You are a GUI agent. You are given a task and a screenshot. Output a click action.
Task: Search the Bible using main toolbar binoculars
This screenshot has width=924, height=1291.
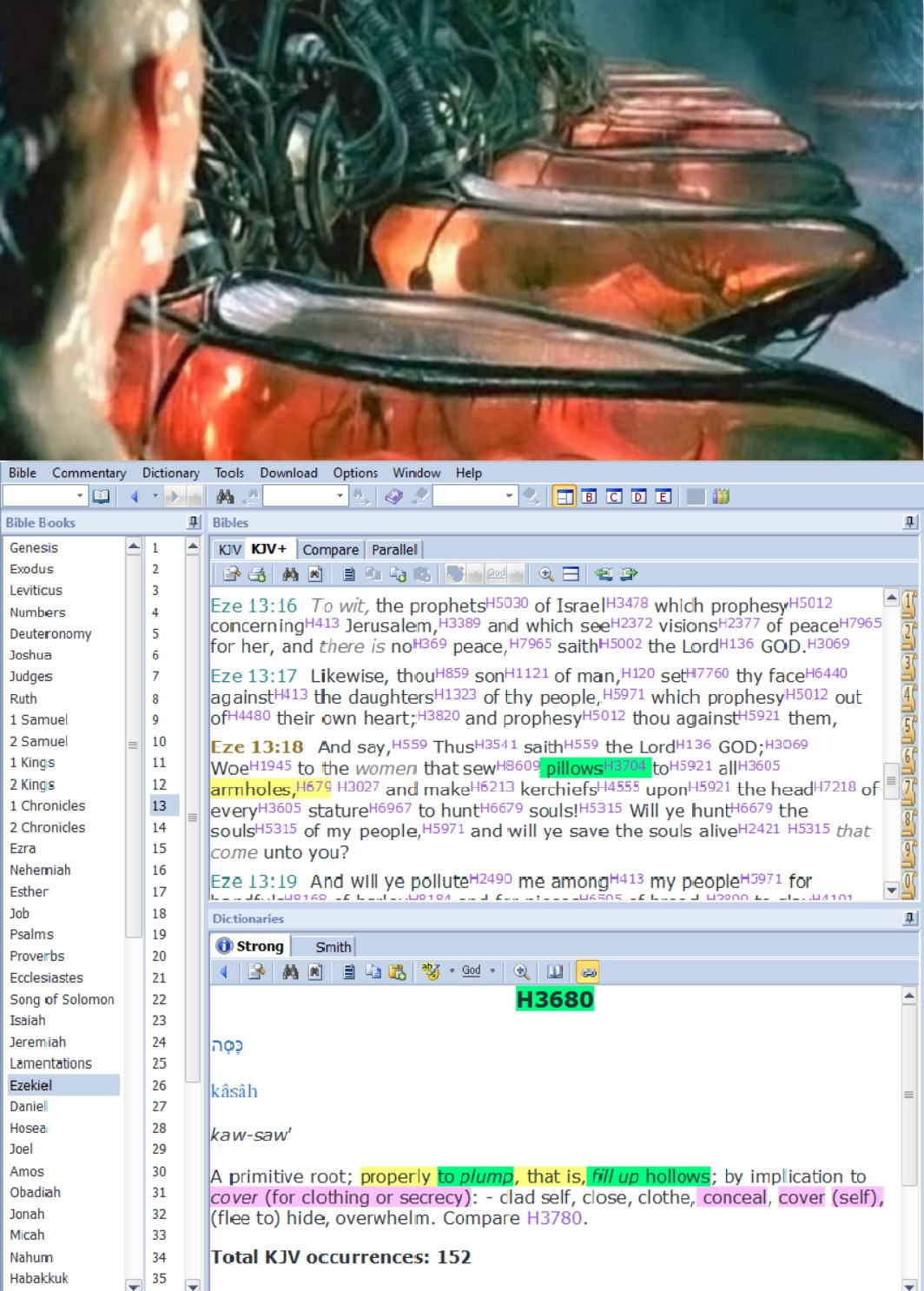[x=225, y=496]
